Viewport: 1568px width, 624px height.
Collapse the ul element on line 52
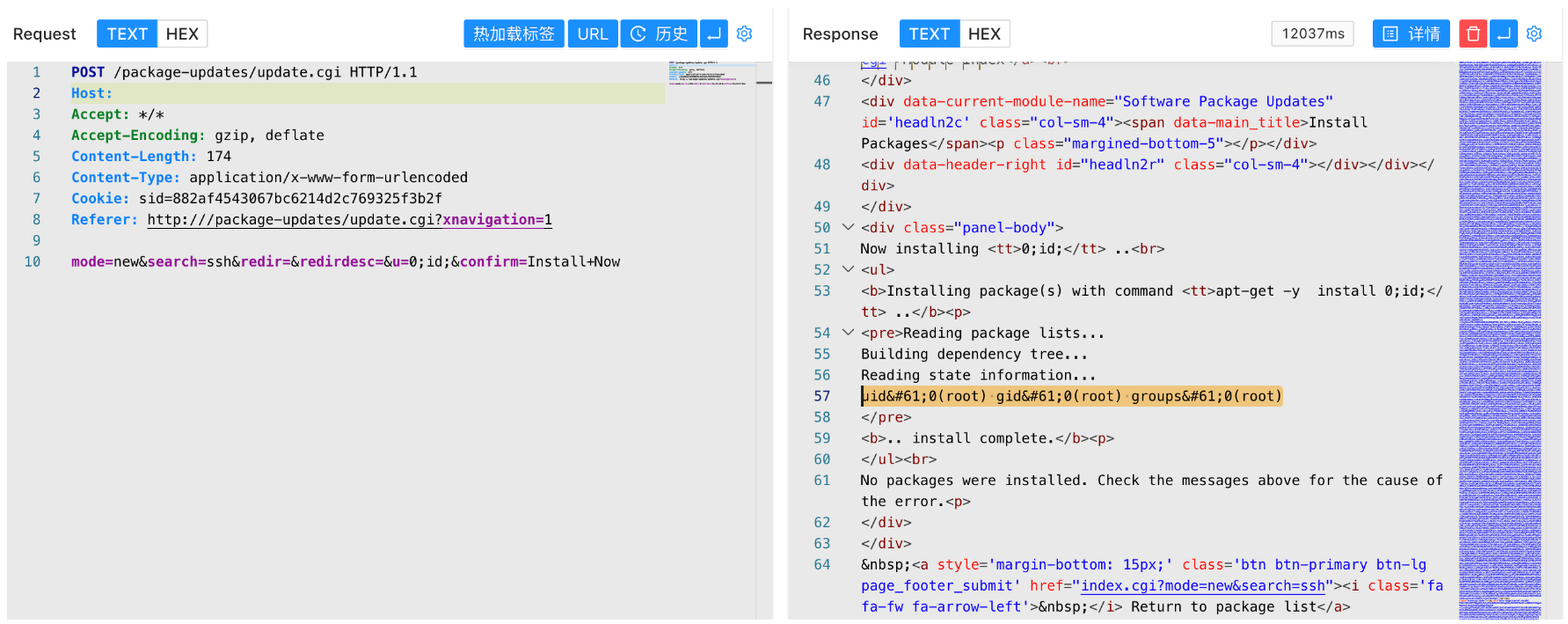pyautogui.click(x=848, y=269)
